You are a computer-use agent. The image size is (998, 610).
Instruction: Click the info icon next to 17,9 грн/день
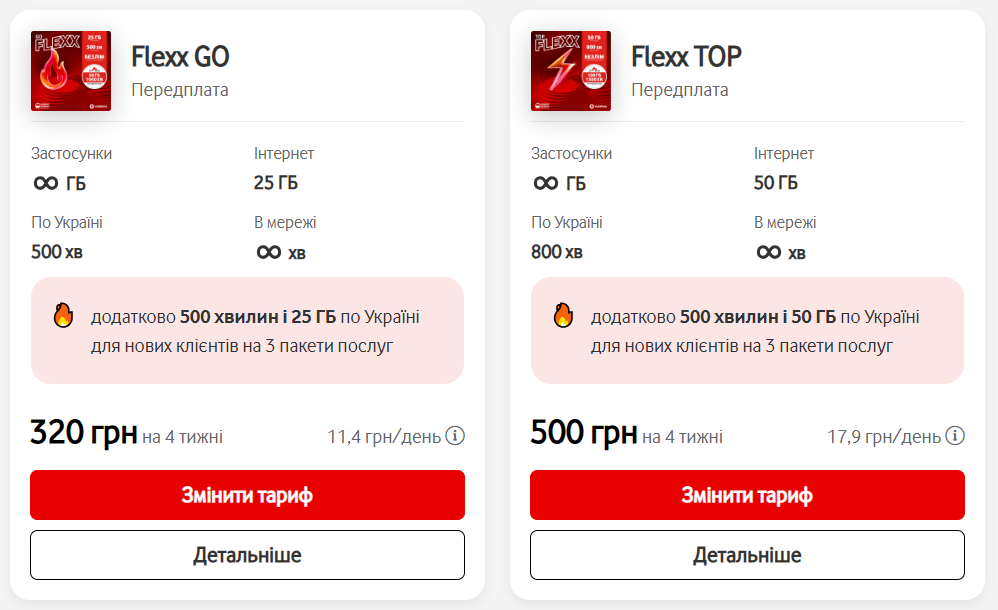[955, 435]
